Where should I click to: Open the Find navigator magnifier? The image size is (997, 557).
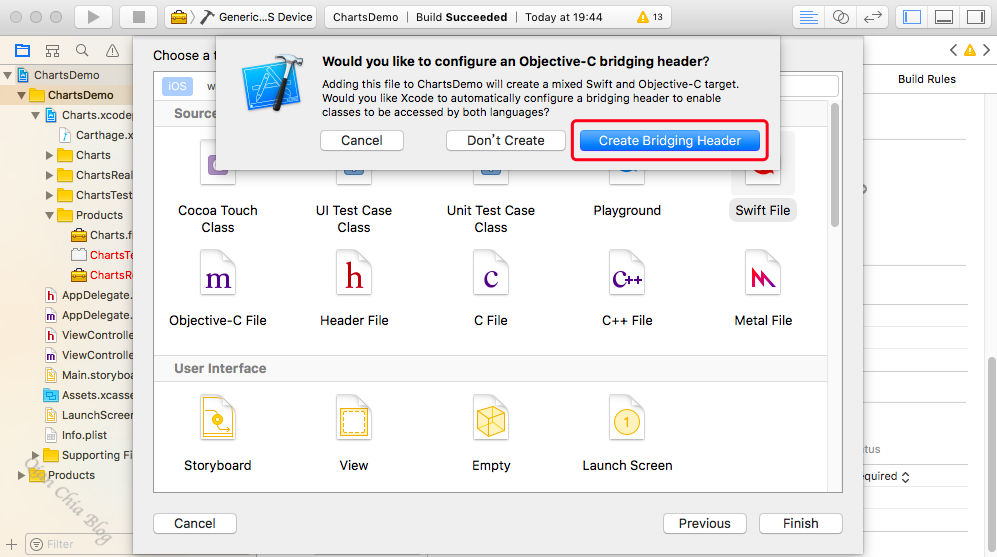click(x=82, y=51)
